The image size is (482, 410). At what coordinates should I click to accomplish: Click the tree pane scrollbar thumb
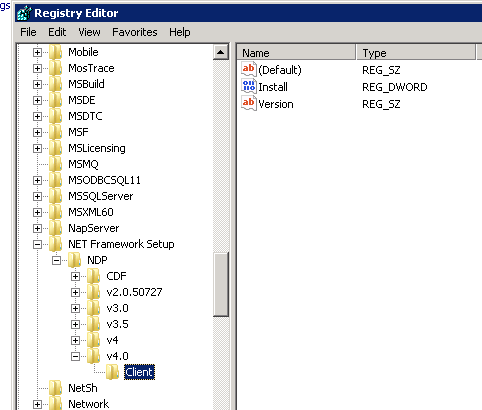tap(221, 284)
